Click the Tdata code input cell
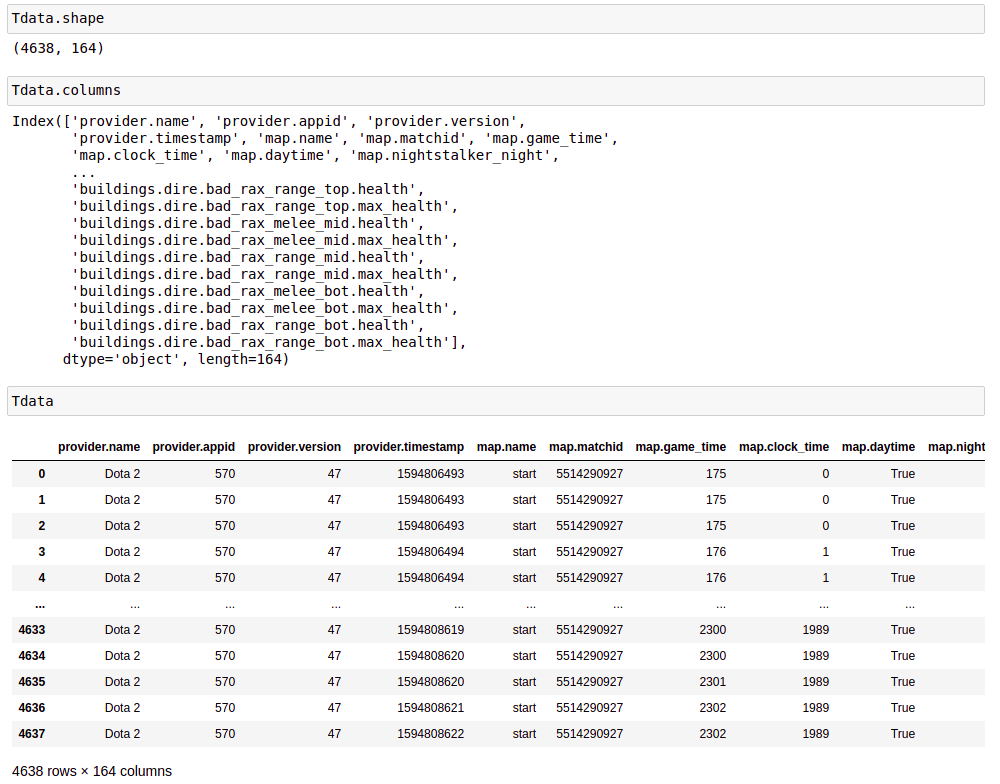The height and width of the screenshot is (784, 1000). coord(495,401)
